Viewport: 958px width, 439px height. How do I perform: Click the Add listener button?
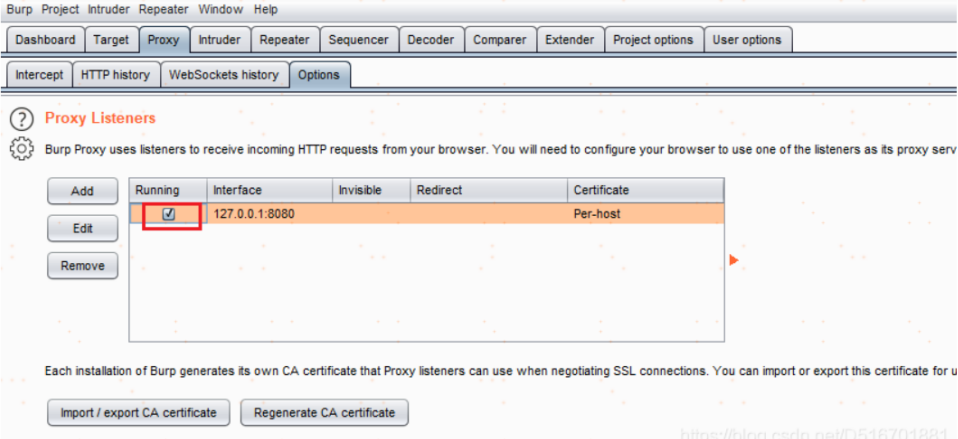click(82, 192)
